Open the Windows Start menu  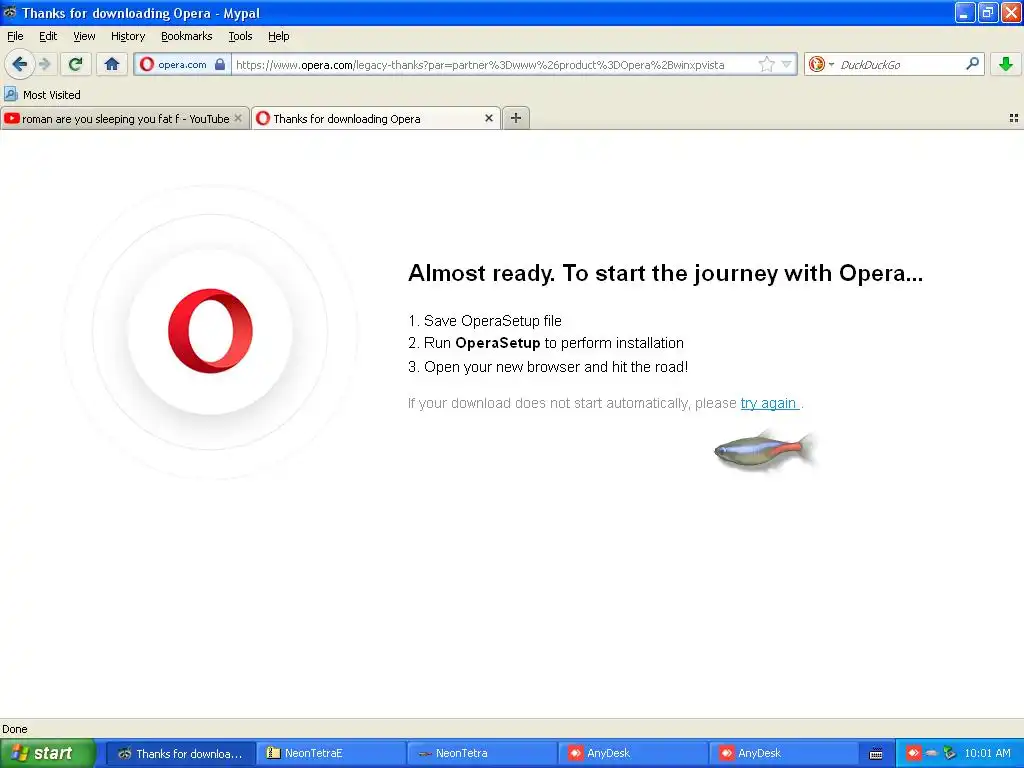47,753
